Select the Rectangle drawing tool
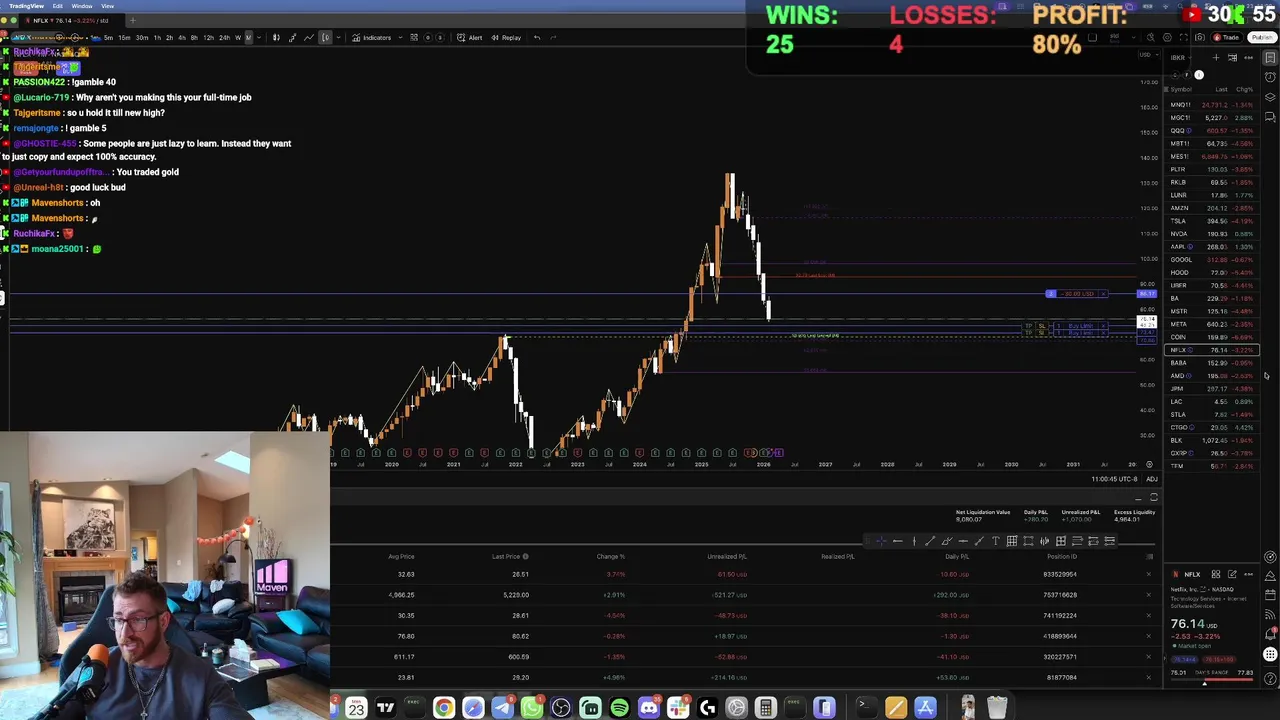The image size is (1280, 720). pyautogui.click(x=1028, y=541)
